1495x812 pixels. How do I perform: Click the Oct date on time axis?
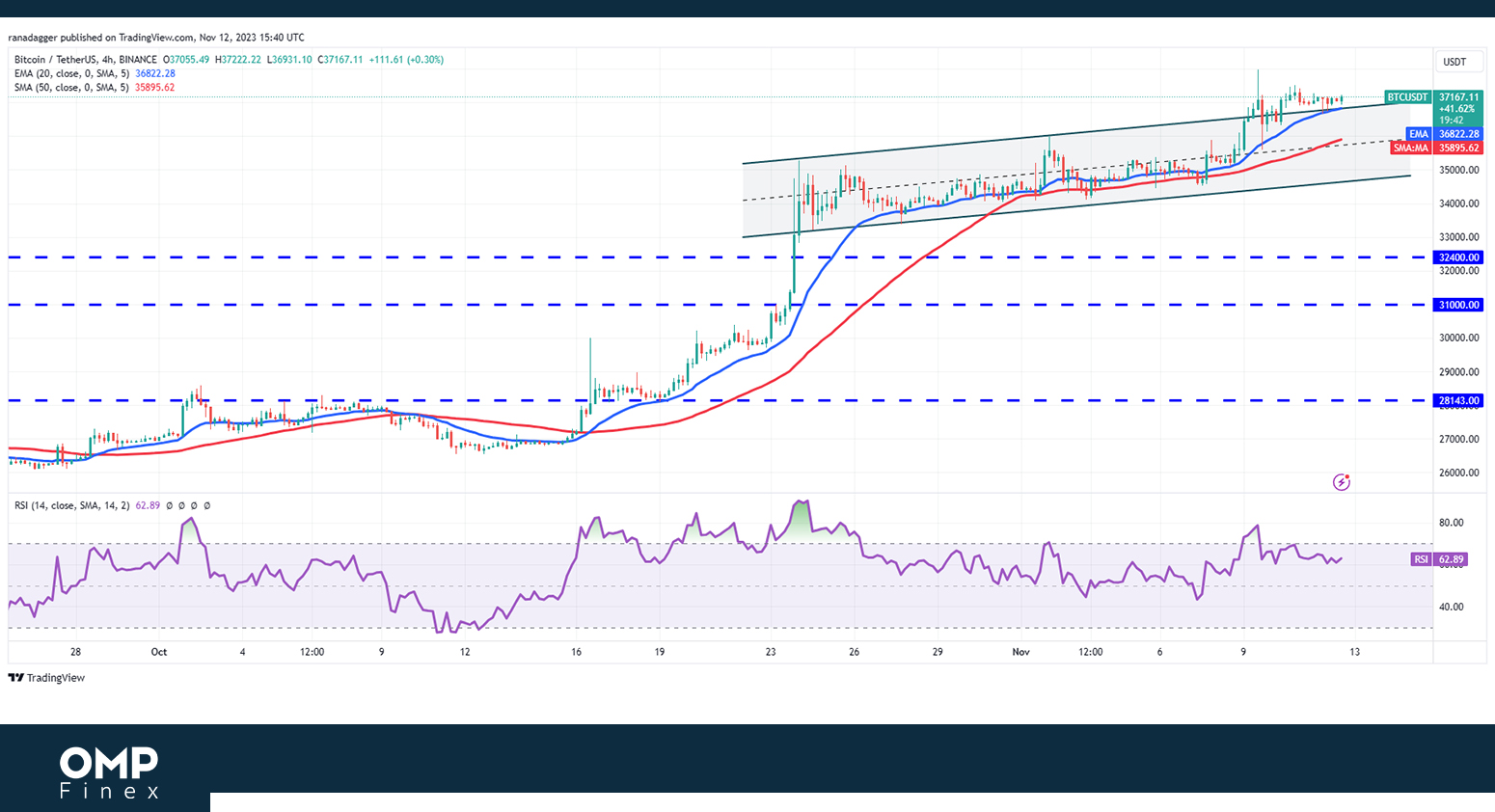(159, 652)
